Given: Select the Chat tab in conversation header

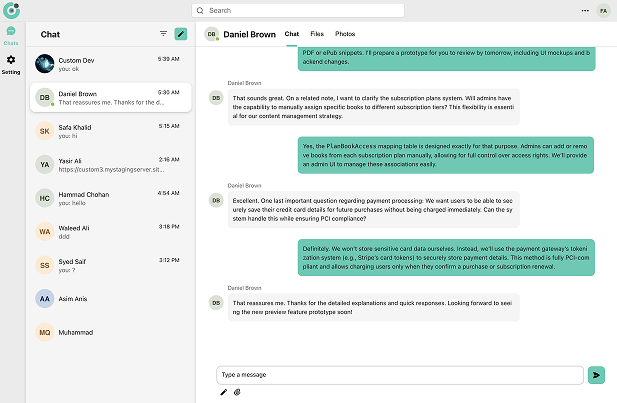Looking at the screenshot, I should [x=292, y=34].
